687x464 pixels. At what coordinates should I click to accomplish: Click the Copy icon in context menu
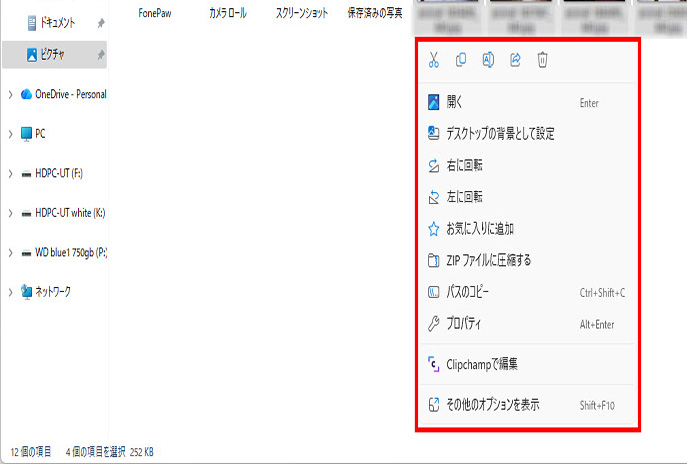point(461,60)
